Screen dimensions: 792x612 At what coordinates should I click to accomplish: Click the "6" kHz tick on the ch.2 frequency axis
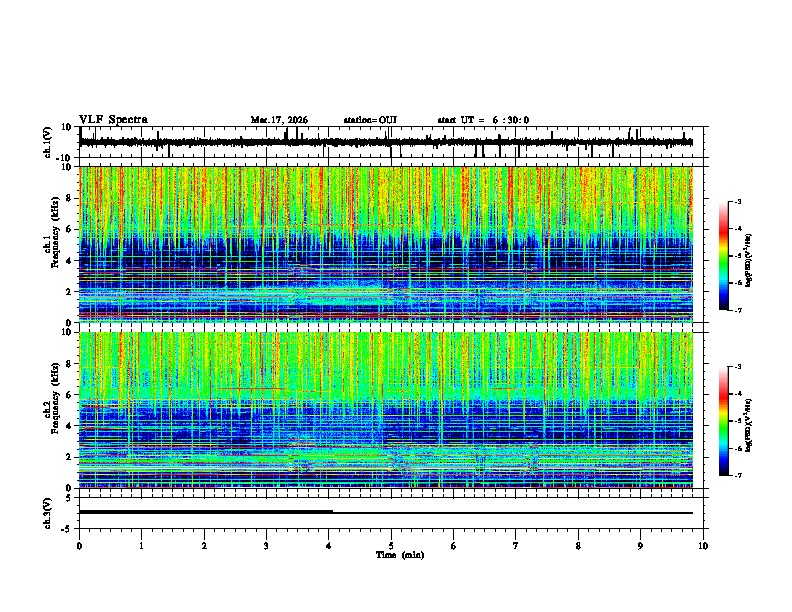(70, 395)
